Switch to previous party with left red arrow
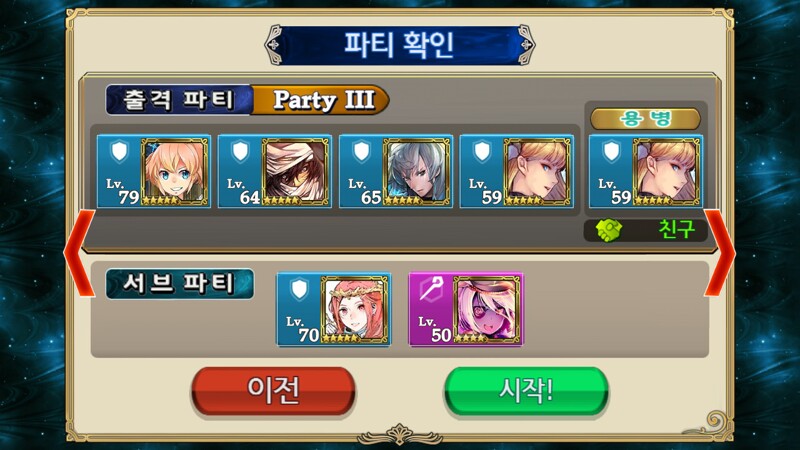 coord(80,253)
